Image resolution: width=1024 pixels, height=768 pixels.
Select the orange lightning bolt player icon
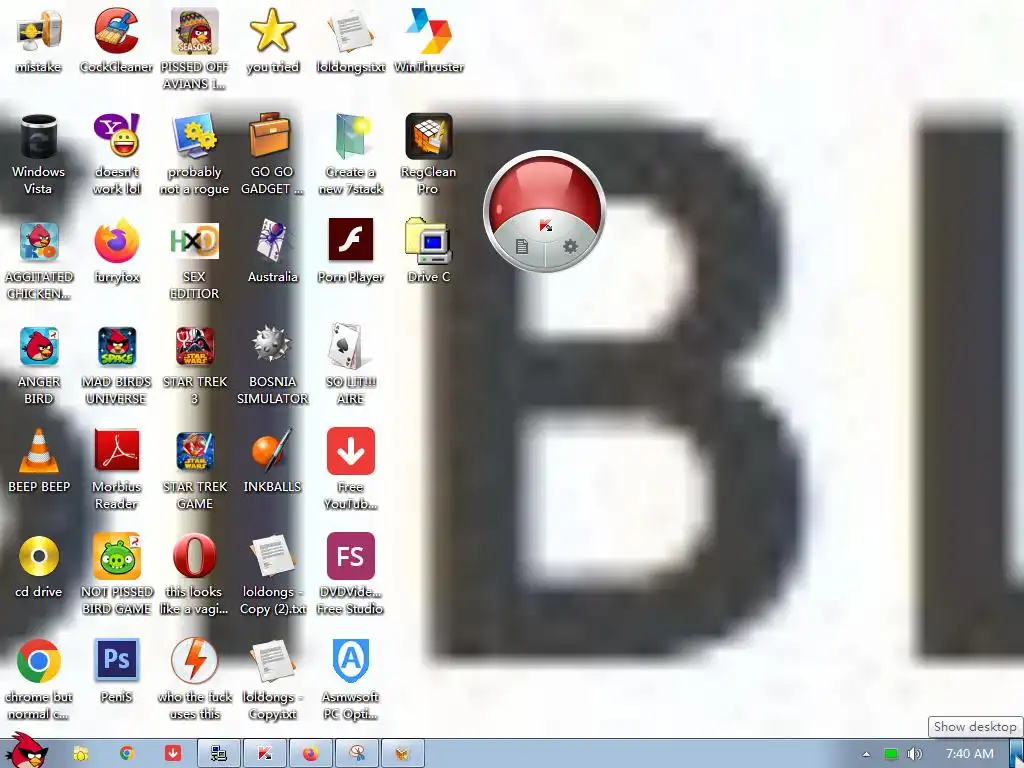[x=195, y=661]
